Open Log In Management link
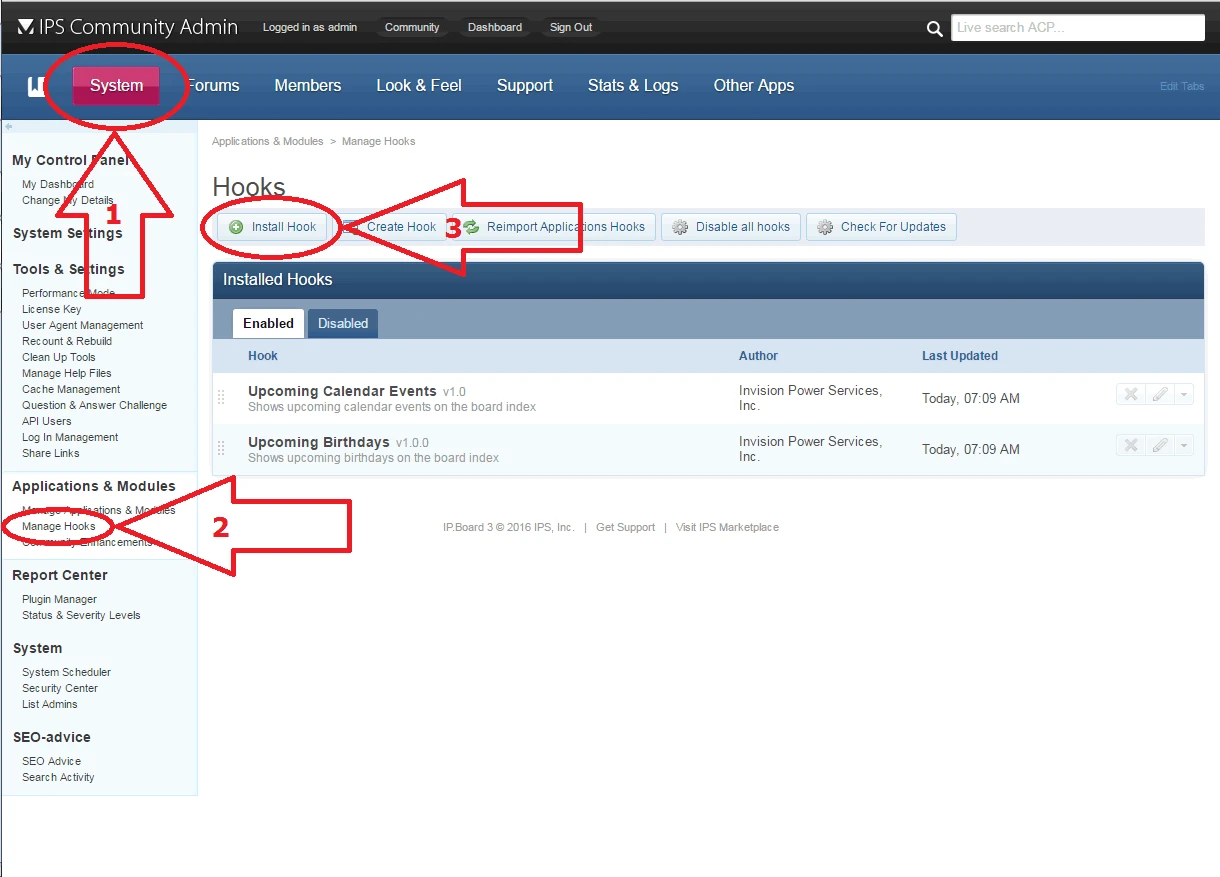 click(x=70, y=437)
